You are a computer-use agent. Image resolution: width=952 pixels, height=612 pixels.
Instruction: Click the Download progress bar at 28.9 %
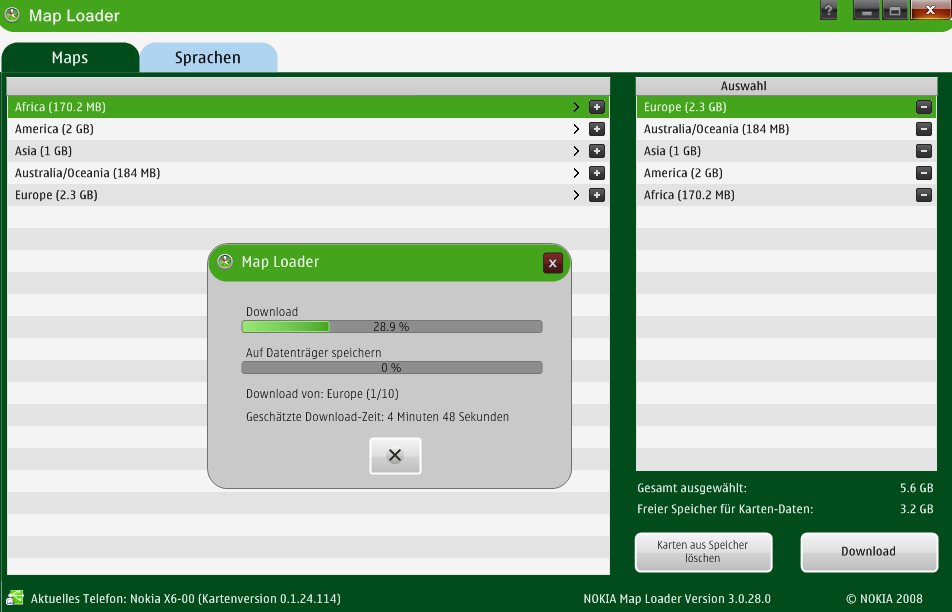coord(392,327)
